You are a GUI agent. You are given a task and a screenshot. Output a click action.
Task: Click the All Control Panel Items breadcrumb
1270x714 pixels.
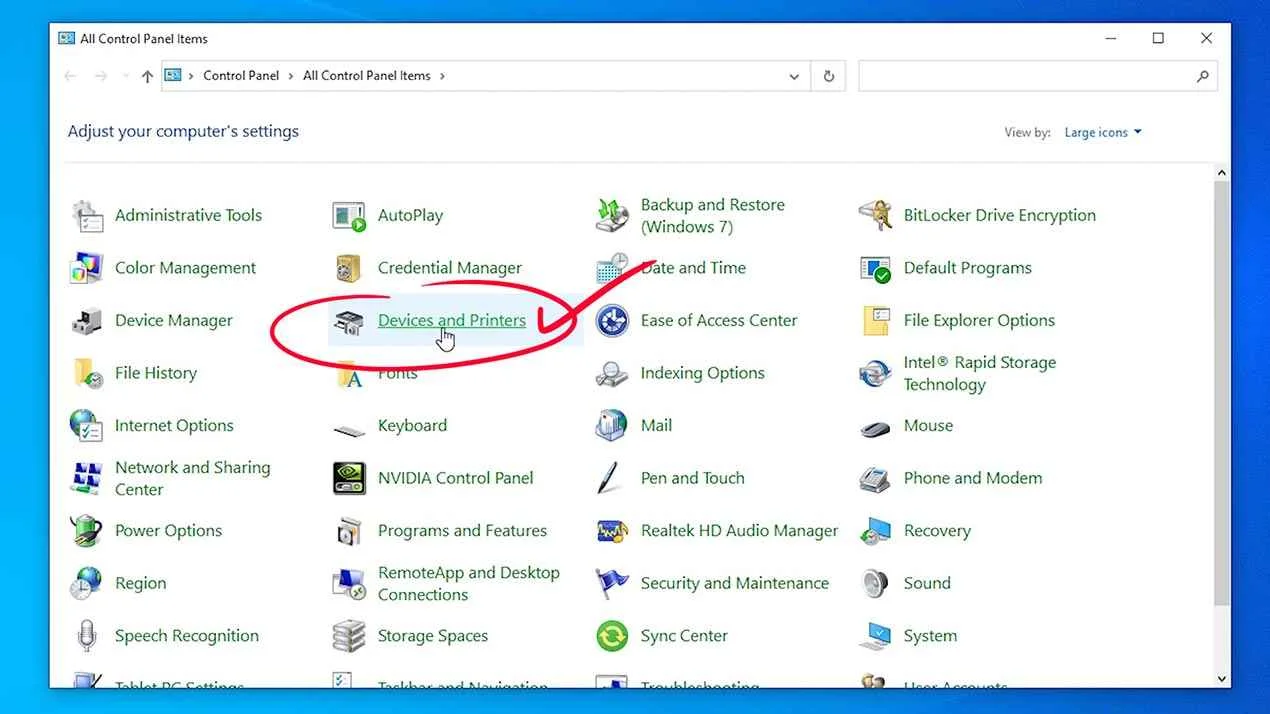[x=367, y=76]
